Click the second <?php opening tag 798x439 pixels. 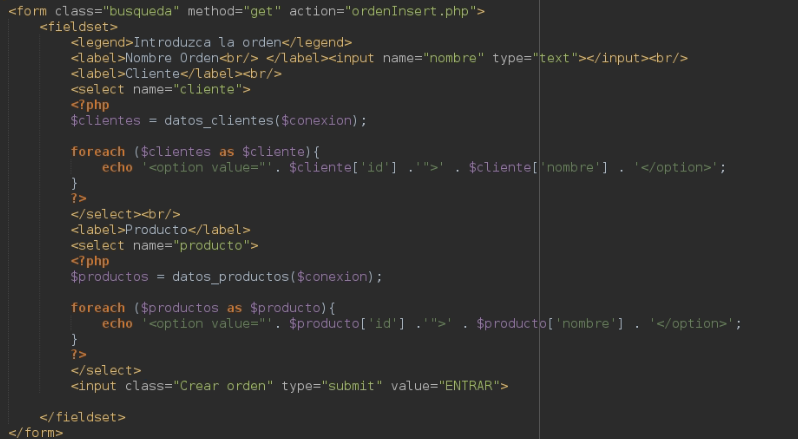tap(90, 261)
